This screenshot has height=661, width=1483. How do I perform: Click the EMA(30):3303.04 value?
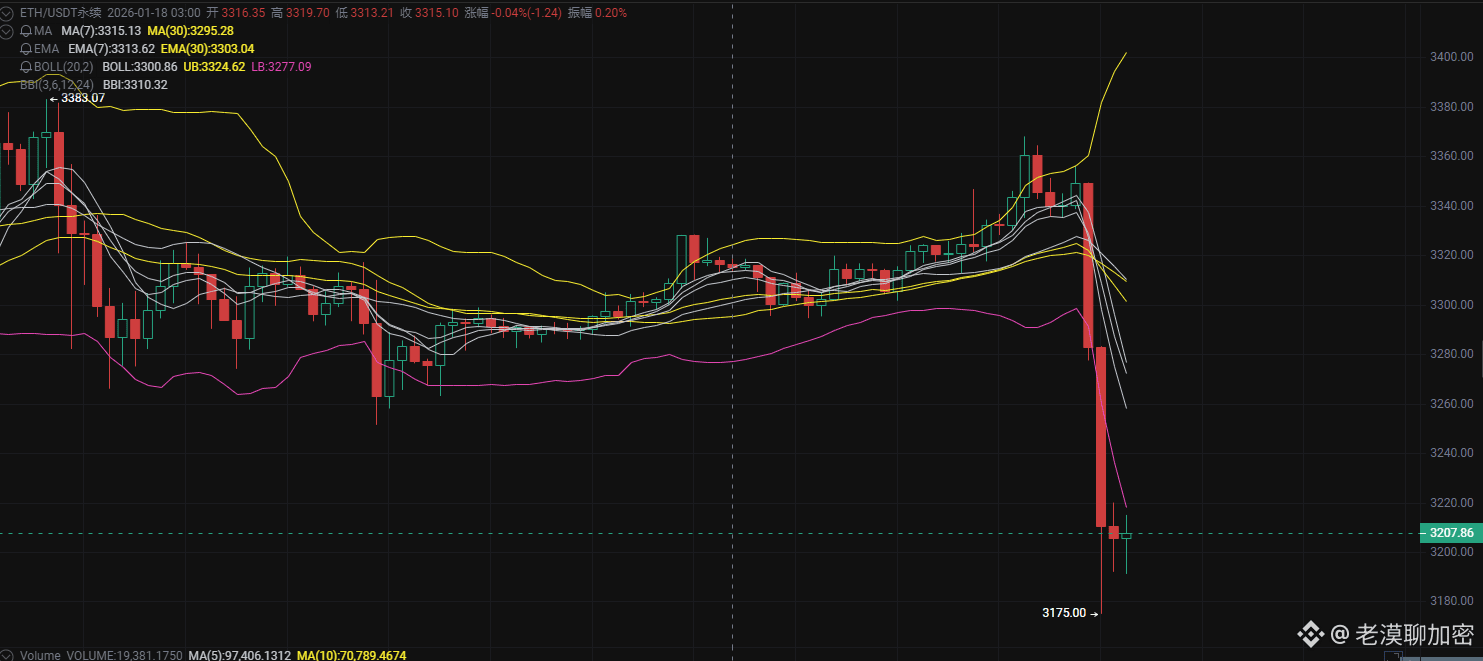click(x=208, y=49)
